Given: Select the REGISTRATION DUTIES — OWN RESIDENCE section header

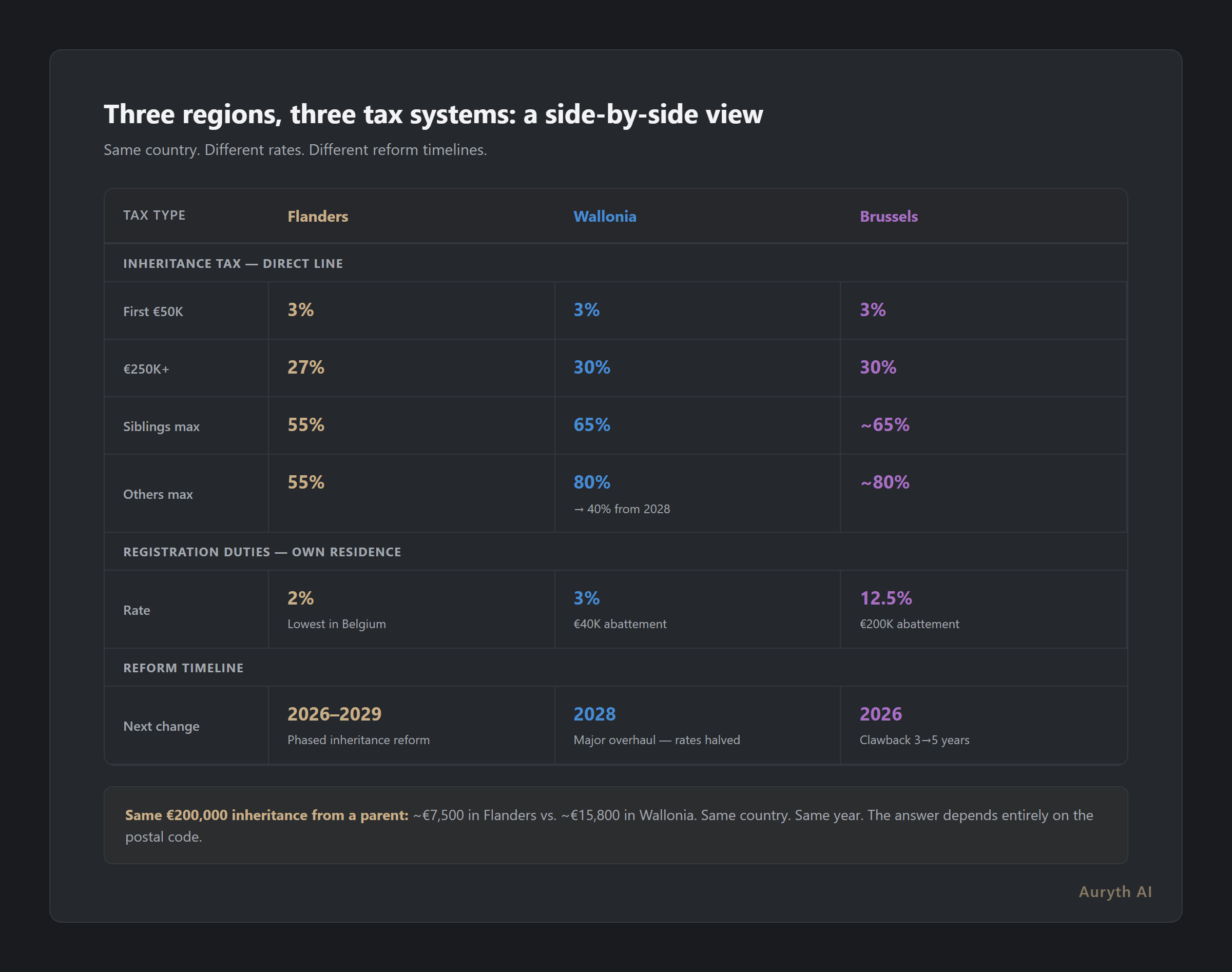Looking at the screenshot, I should [x=262, y=552].
